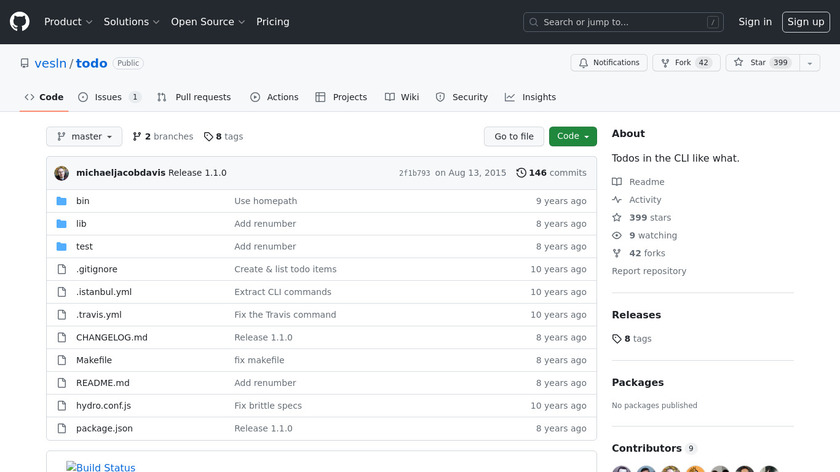Click the bell Notifications button
Image resolution: width=840 pixels, height=472 pixels.
(x=609, y=63)
